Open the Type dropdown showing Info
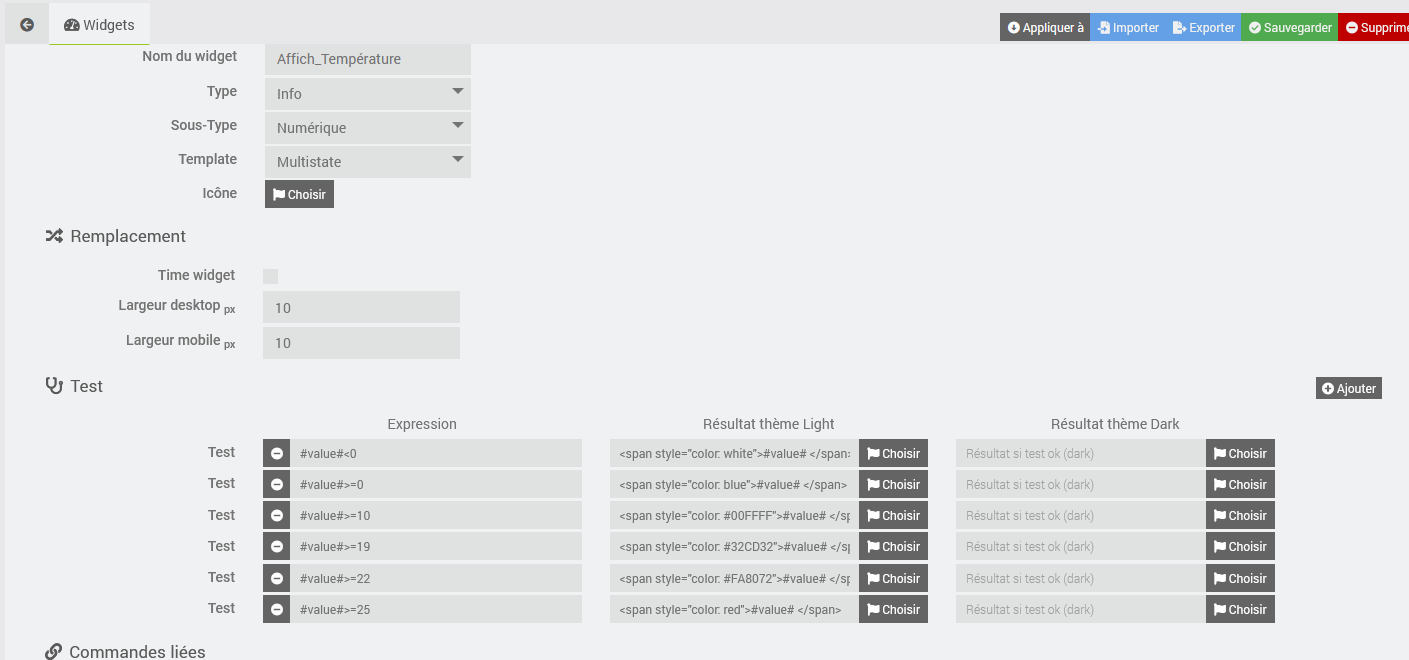The height and width of the screenshot is (660, 1409). (x=368, y=94)
